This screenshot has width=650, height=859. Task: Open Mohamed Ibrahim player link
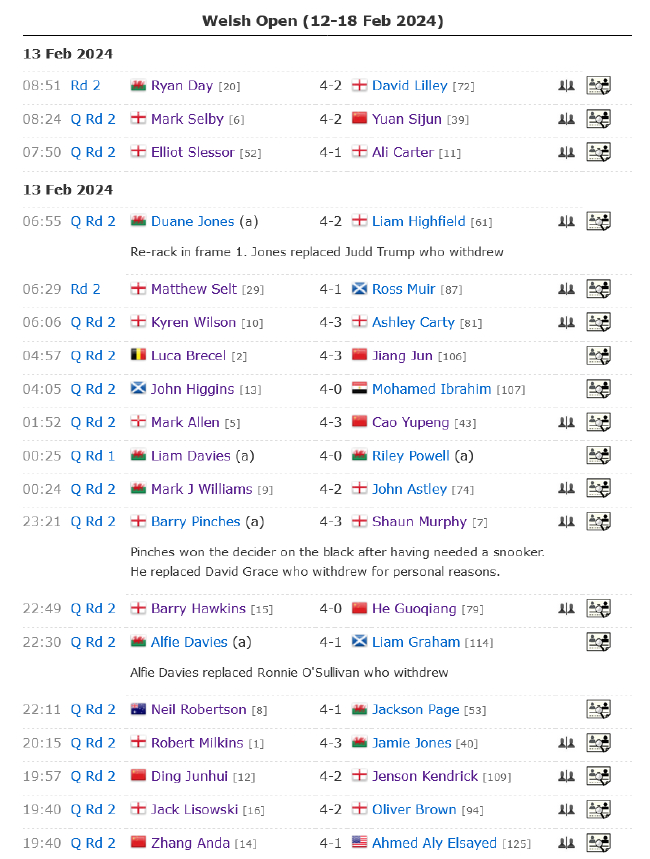pos(431,389)
